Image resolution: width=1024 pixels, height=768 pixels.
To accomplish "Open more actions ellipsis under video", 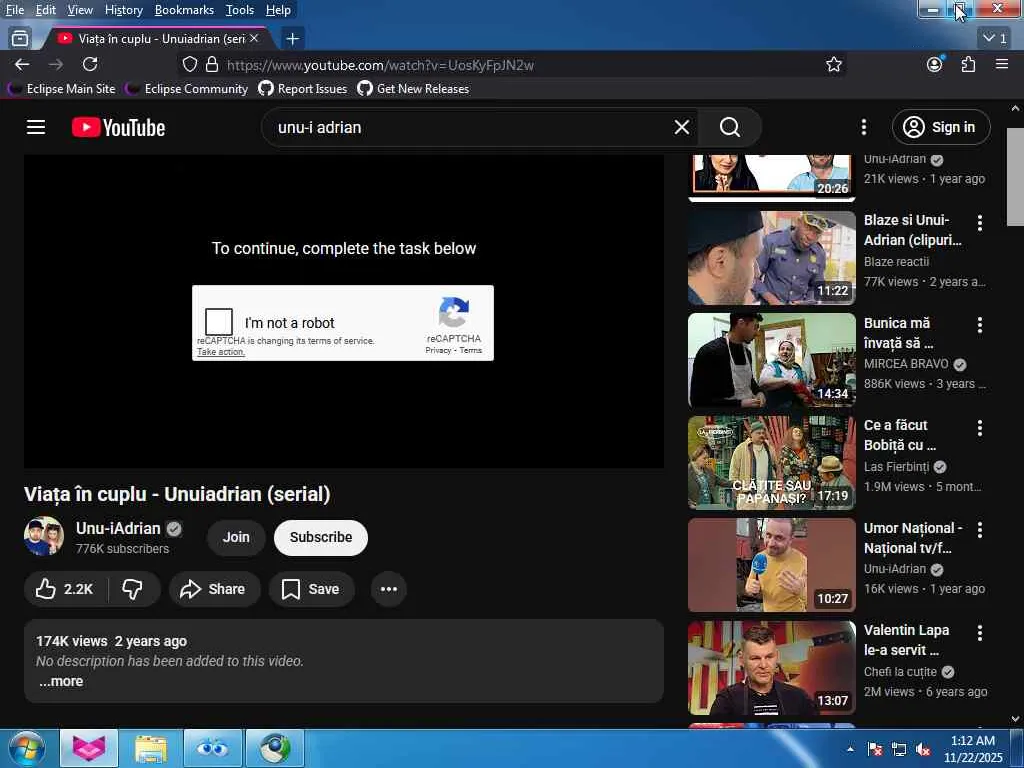I will (x=389, y=589).
